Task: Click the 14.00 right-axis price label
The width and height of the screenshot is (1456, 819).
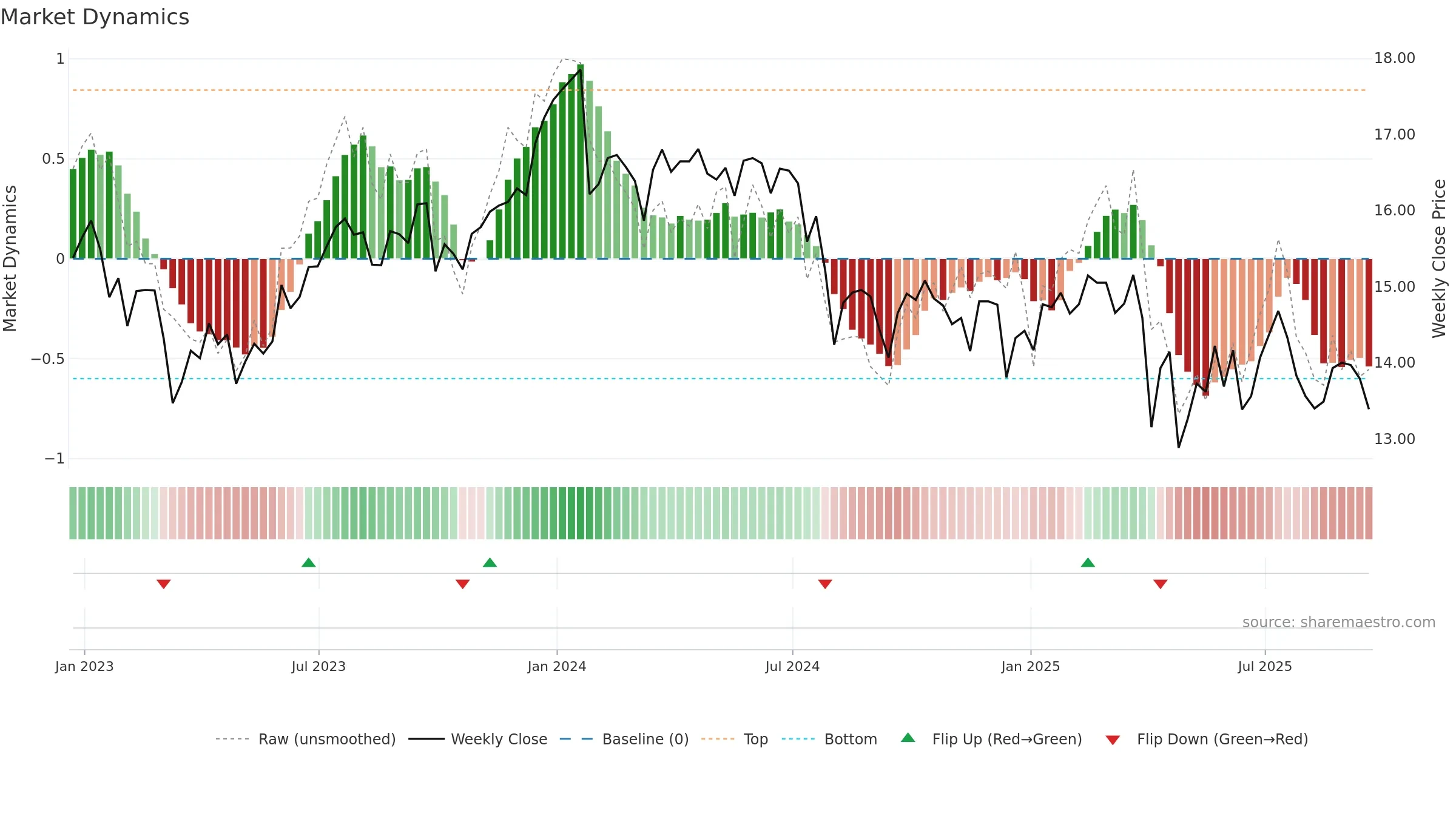Action: coord(1395,362)
